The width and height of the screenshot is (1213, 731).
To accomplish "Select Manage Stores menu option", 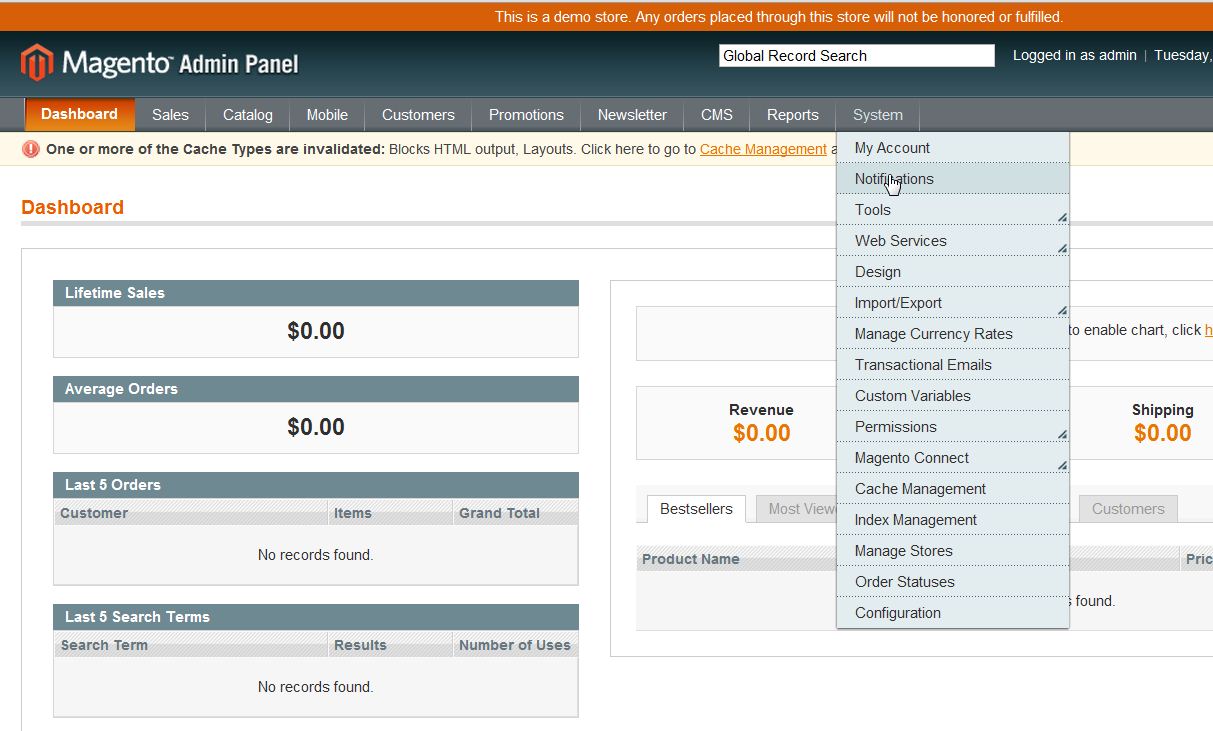I will (903, 551).
